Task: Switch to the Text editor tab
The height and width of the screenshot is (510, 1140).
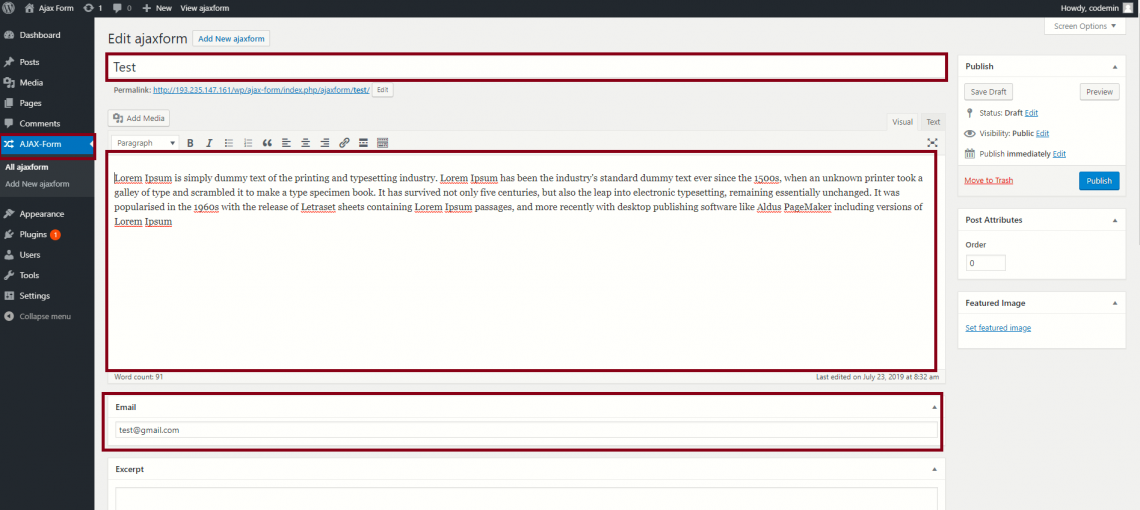Action: tap(932, 122)
